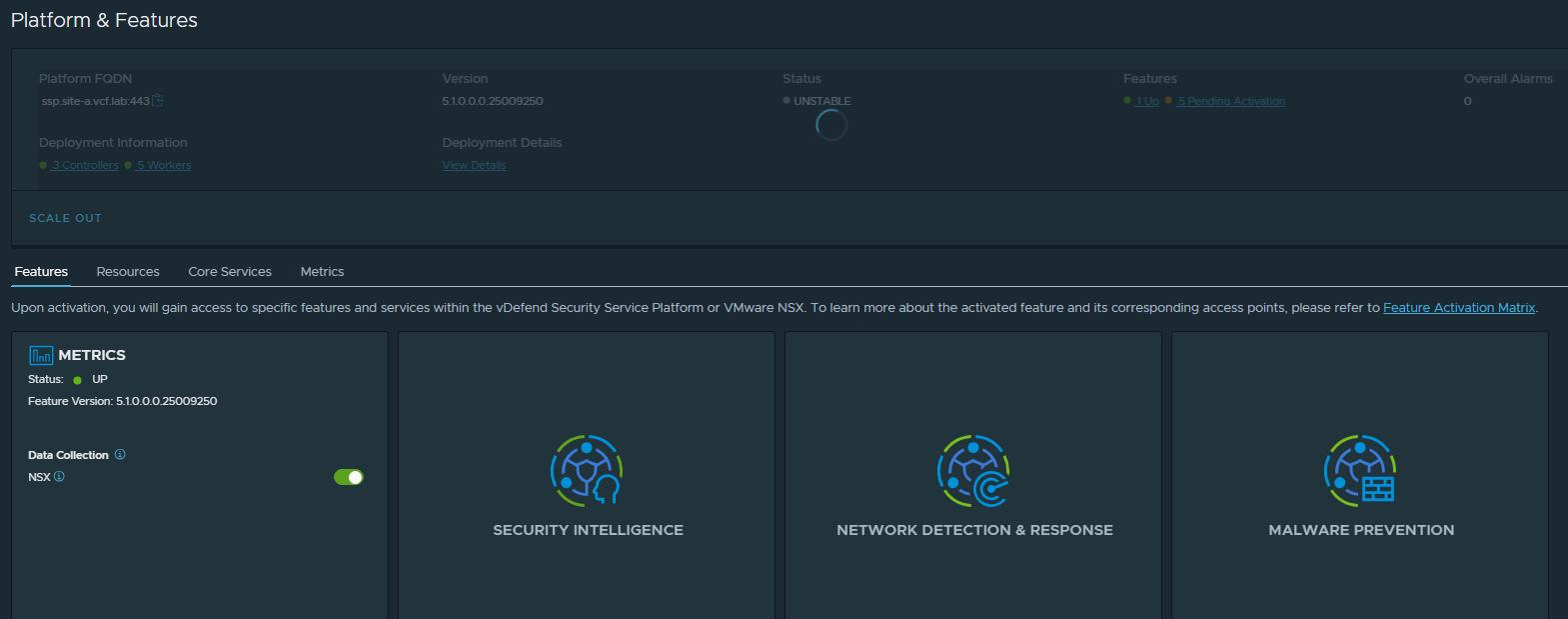Click the 3 Controllers link

pyautogui.click(x=85, y=166)
